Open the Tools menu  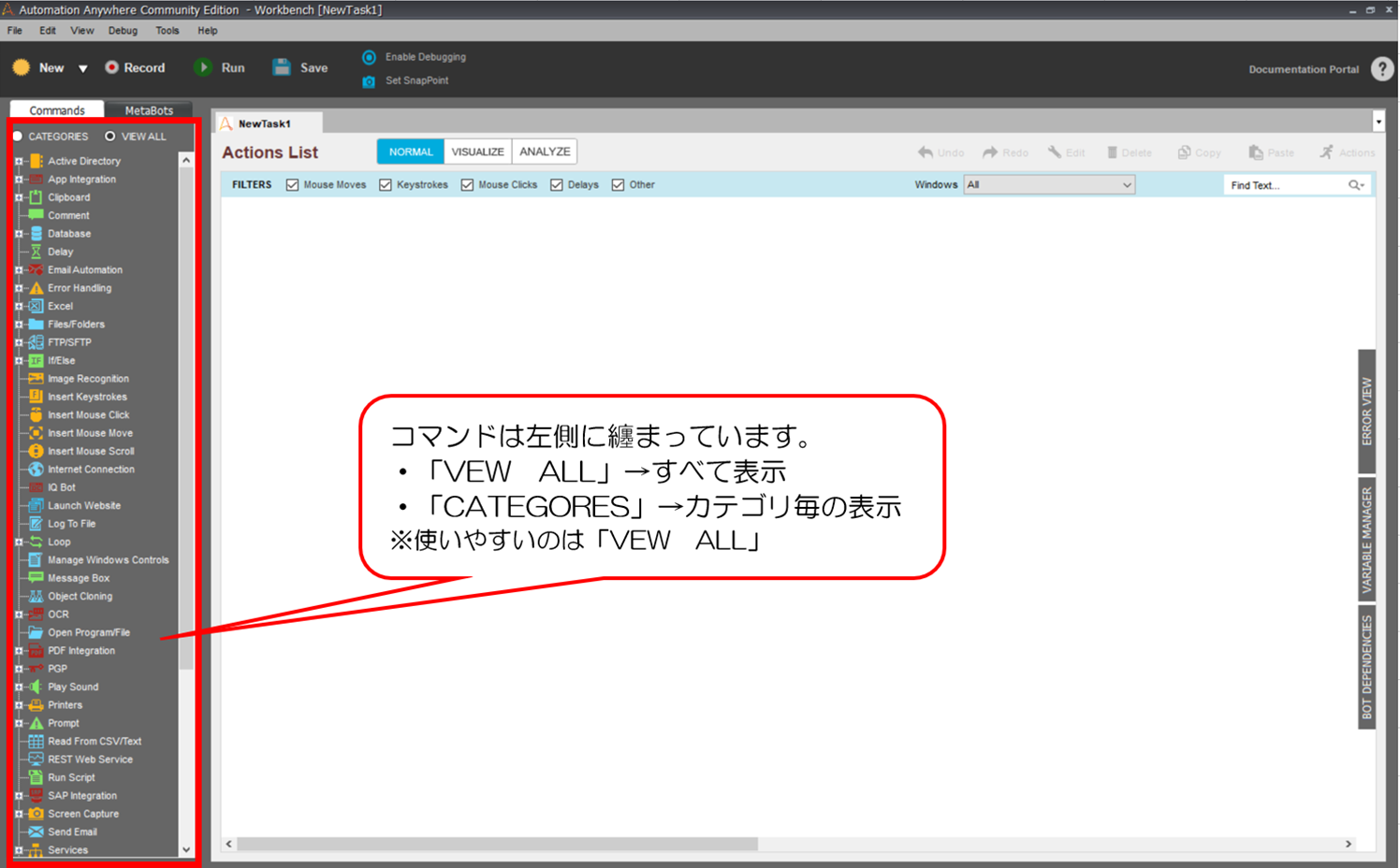pyautogui.click(x=168, y=31)
